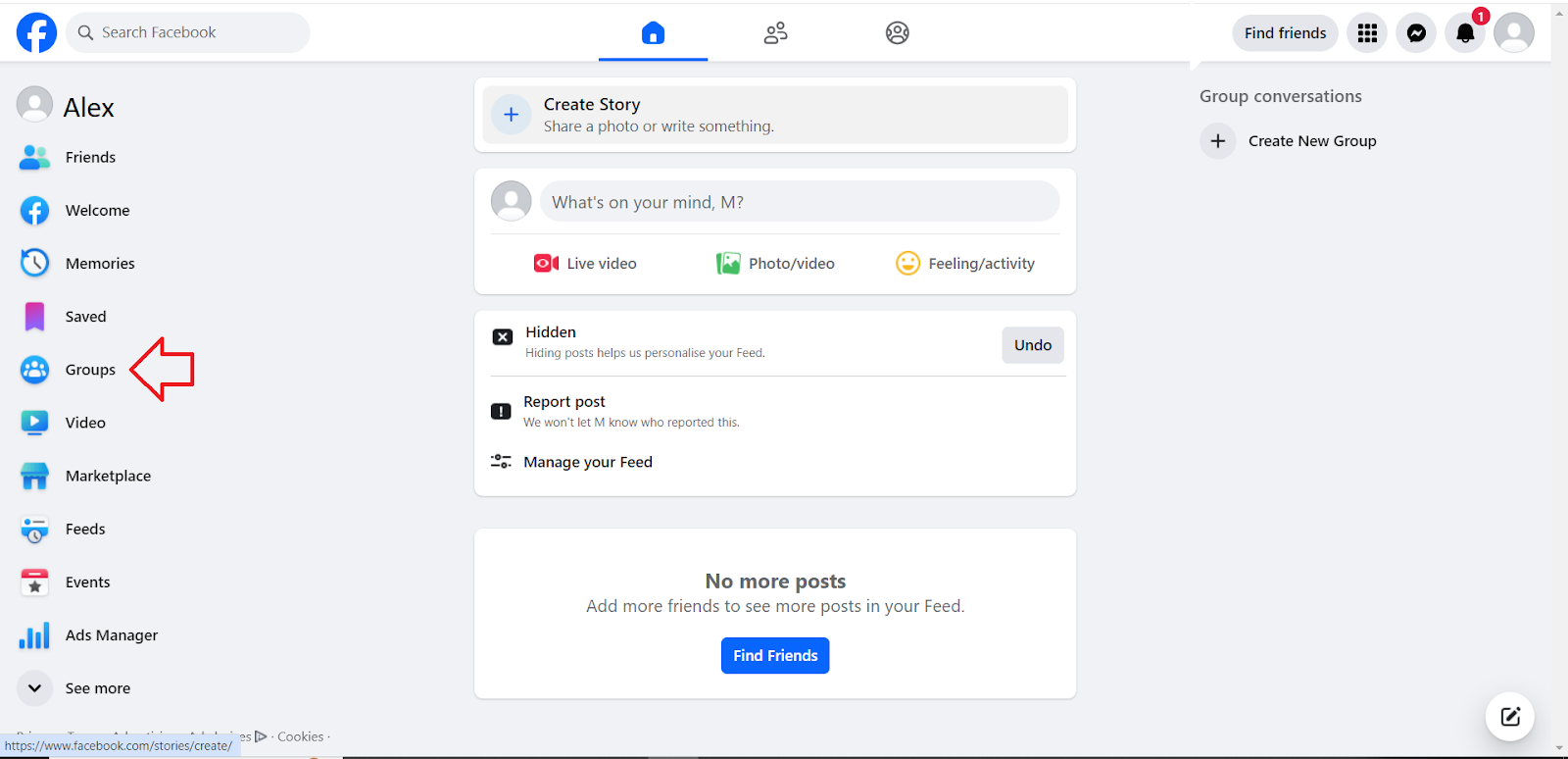This screenshot has width=1568, height=759.
Task: Open Video in the left sidebar
Action: [x=63, y=423]
